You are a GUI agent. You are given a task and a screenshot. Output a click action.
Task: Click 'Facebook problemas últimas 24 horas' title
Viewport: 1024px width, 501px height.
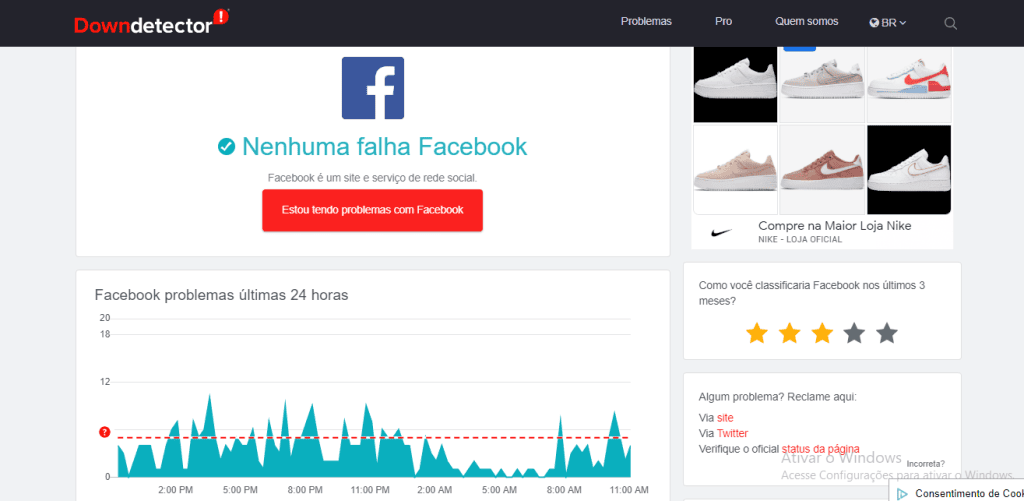[x=221, y=295]
